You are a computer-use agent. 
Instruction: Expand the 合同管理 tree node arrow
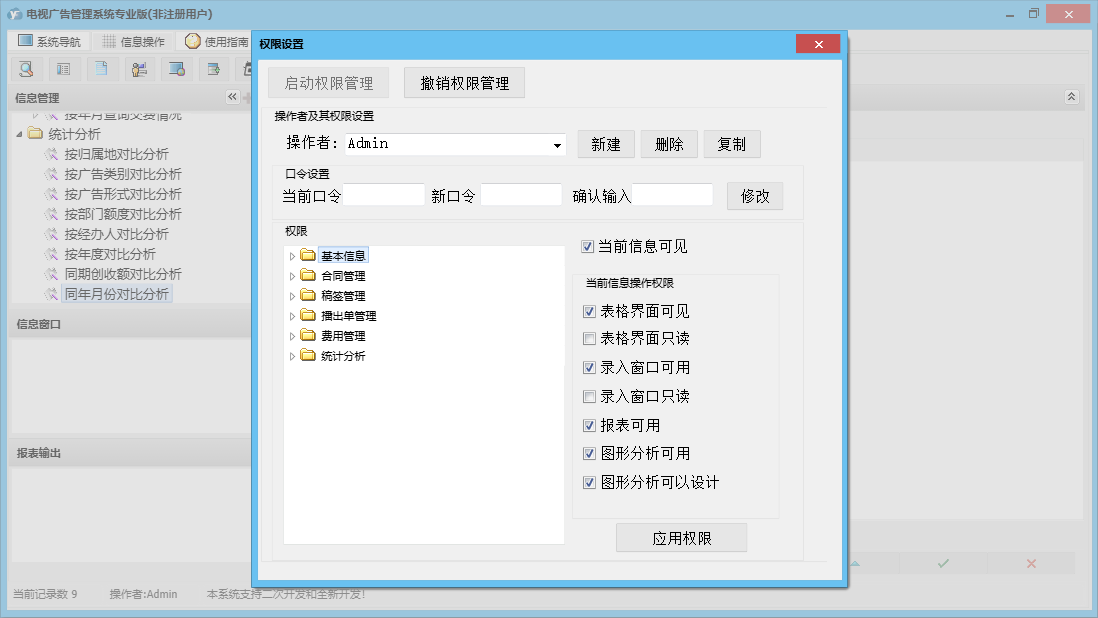click(x=292, y=276)
